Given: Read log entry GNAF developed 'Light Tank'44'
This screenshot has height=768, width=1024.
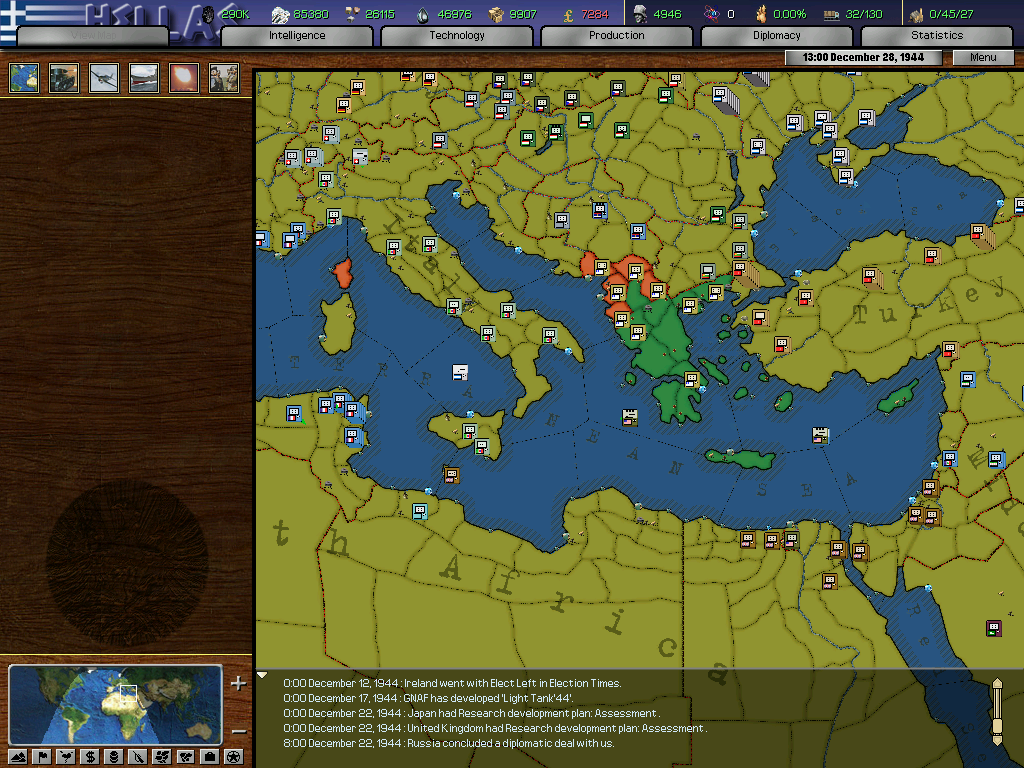Looking at the screenshot, I should 428,698.
